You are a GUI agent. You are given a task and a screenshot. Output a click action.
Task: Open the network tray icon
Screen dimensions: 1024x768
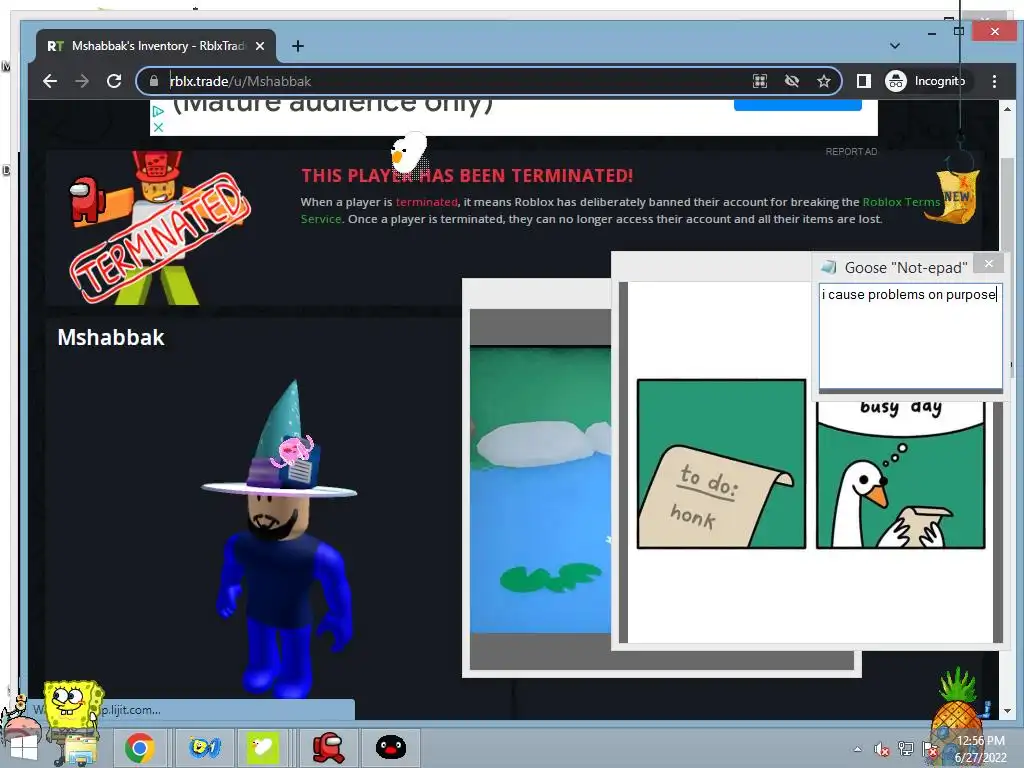click(906, 749)
